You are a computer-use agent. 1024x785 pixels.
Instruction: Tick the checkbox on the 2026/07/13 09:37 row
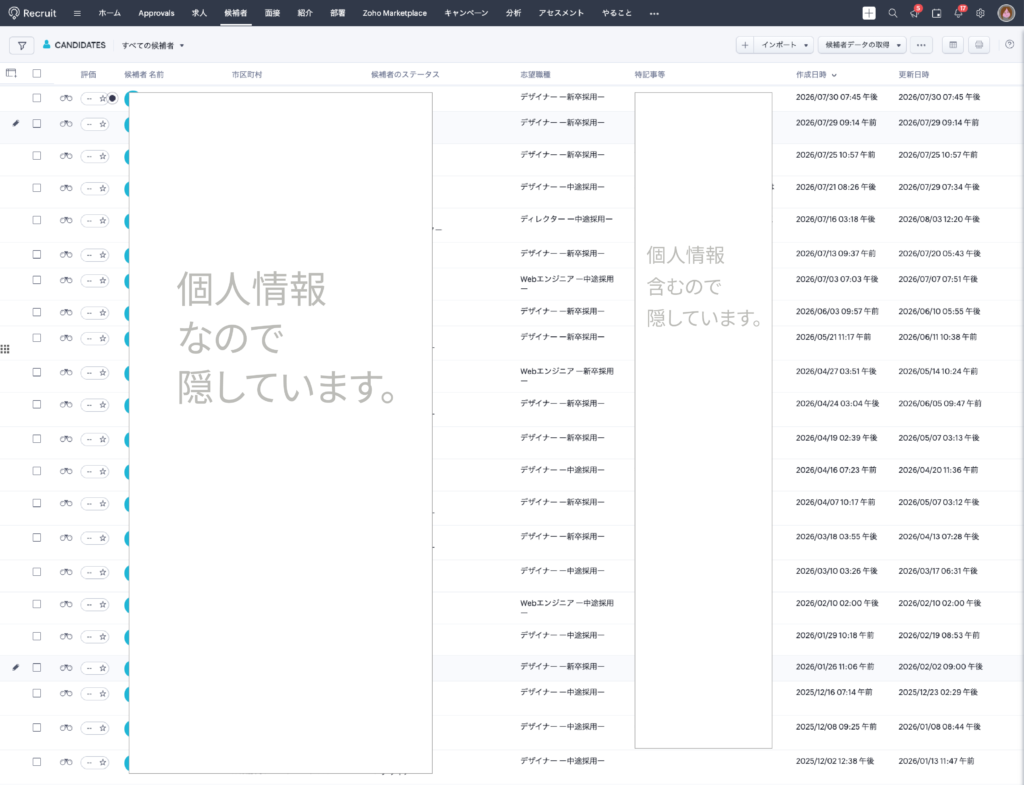(x=37, y=254)
